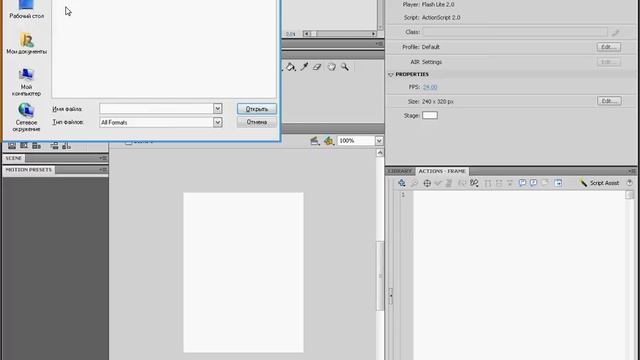Click the timeline horizontal scrollbar right arrow

point(373,34)
